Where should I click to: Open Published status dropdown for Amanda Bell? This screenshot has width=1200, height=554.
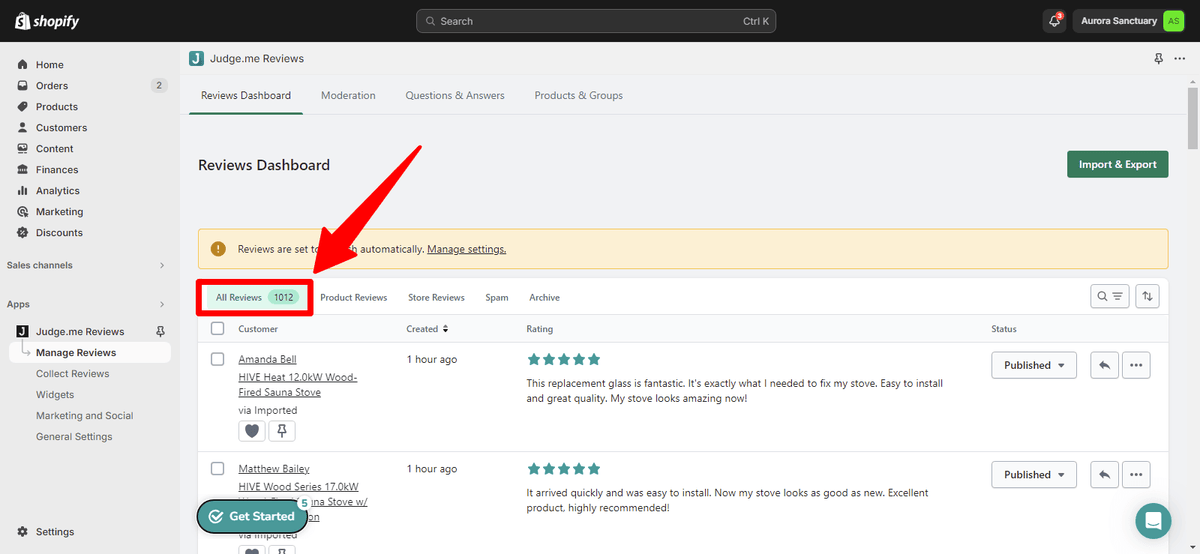click(x=1034, y=365)
